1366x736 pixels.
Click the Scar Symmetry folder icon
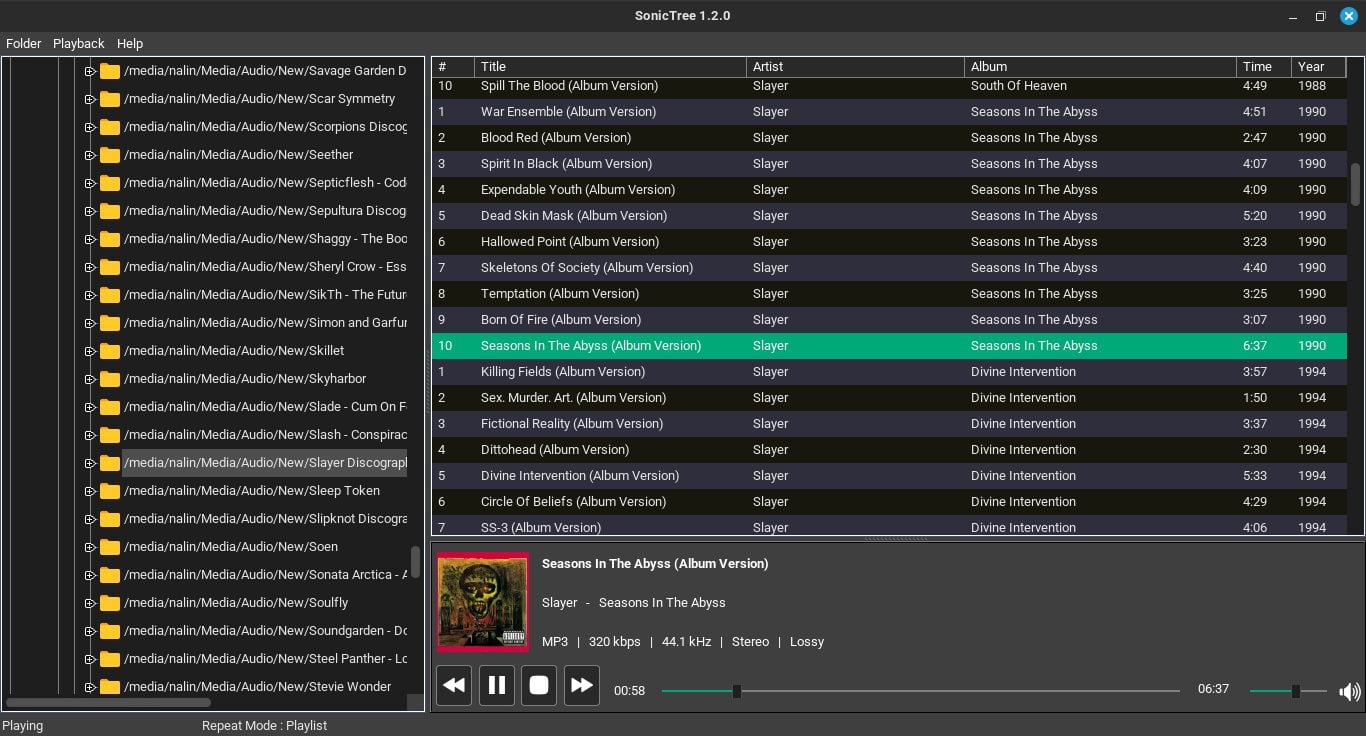(x=110, y=99)
